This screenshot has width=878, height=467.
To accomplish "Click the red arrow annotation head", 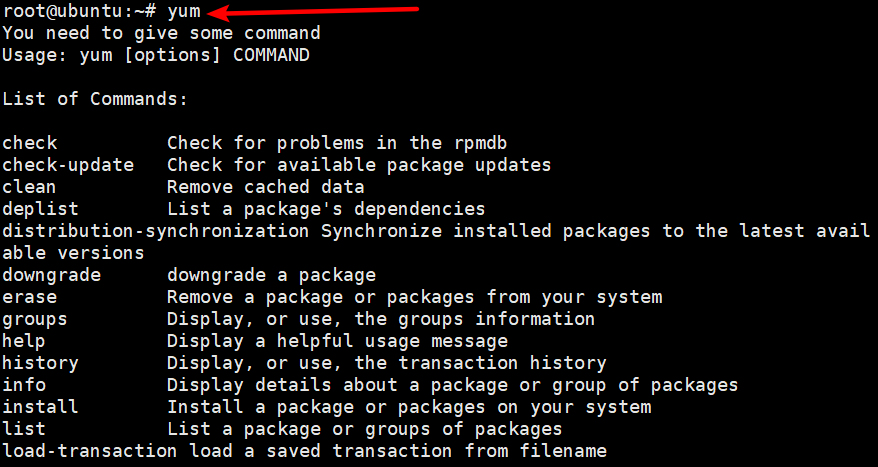I will 221,12.
